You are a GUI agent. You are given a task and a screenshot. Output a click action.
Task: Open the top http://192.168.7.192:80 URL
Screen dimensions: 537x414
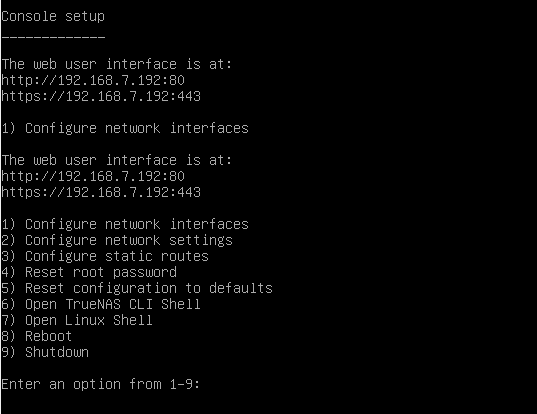pos(93,80)
